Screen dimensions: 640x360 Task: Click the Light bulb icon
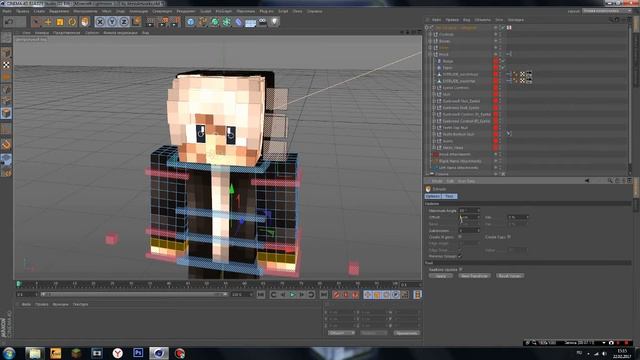coord(275,22)
